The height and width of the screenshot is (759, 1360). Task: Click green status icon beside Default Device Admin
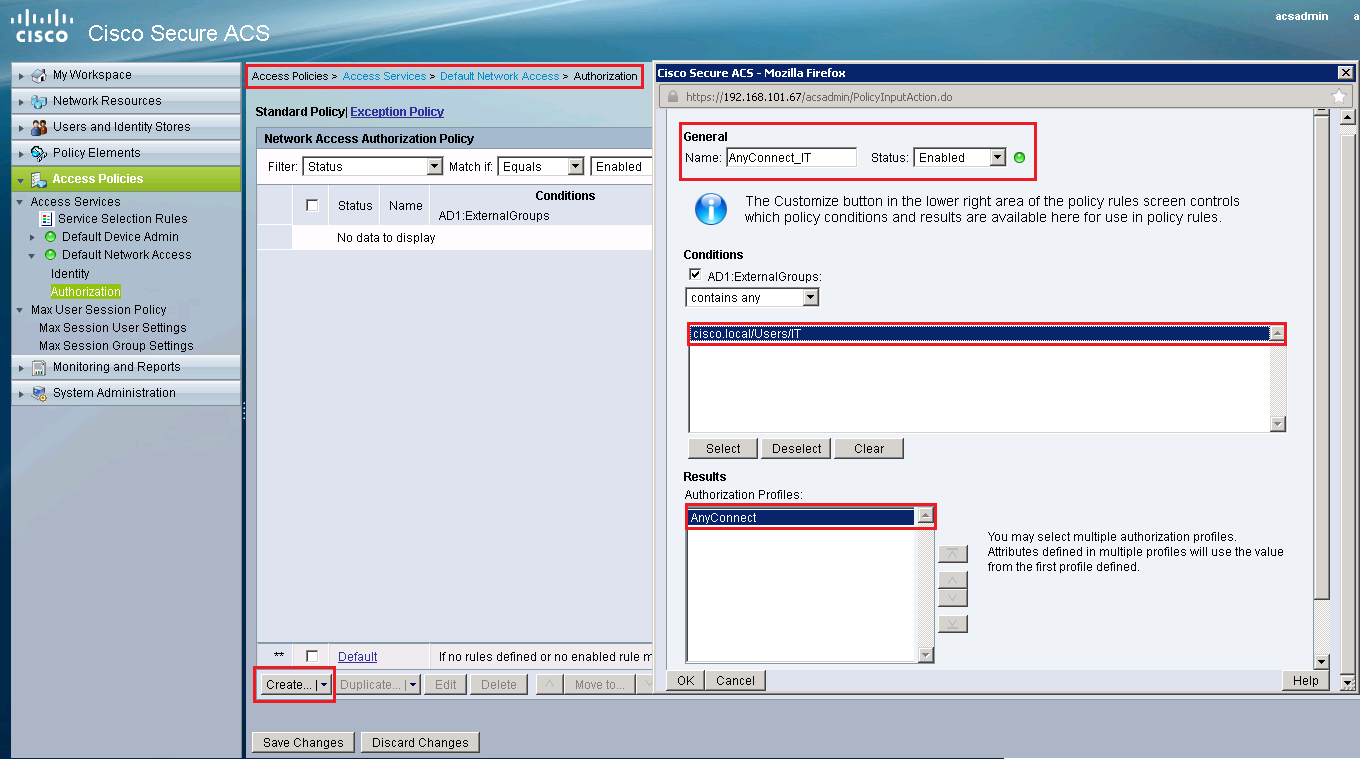point(50,237)
